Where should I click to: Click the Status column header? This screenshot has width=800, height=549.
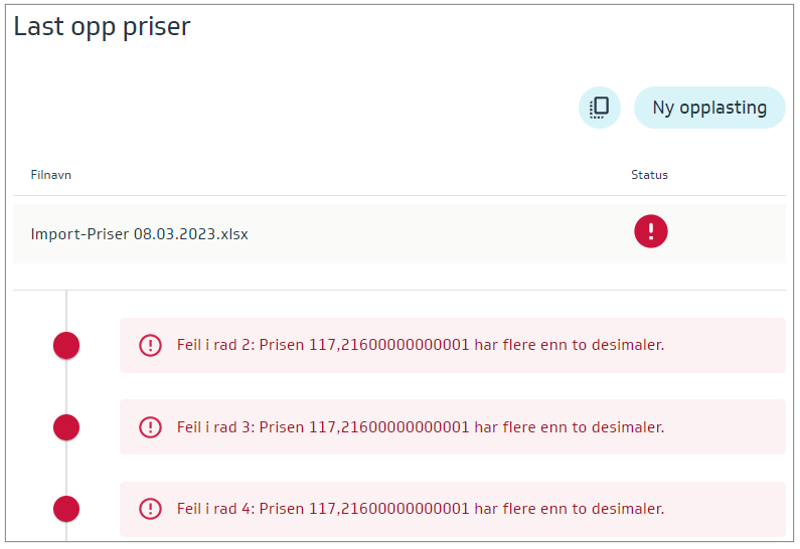point(649,175)
